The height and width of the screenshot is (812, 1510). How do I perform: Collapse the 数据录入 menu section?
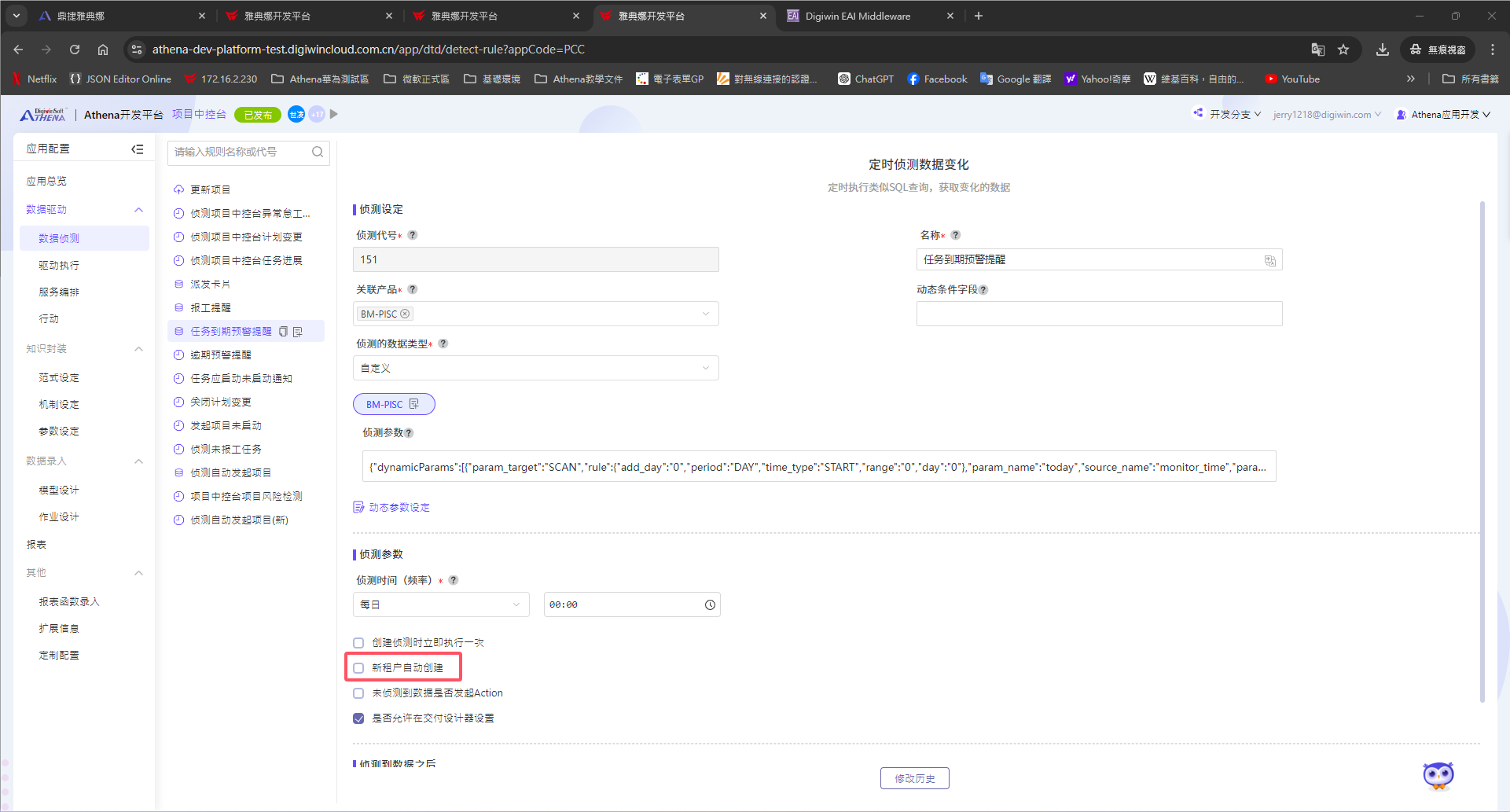(x=139, y=461)
